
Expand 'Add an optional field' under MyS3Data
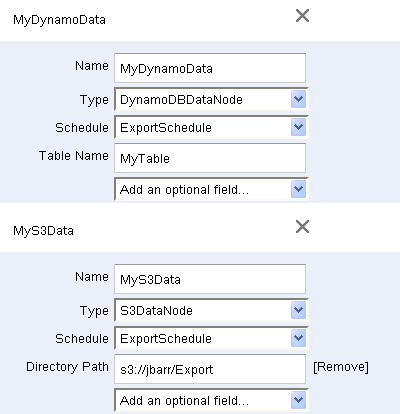click(x=211, y=400)
